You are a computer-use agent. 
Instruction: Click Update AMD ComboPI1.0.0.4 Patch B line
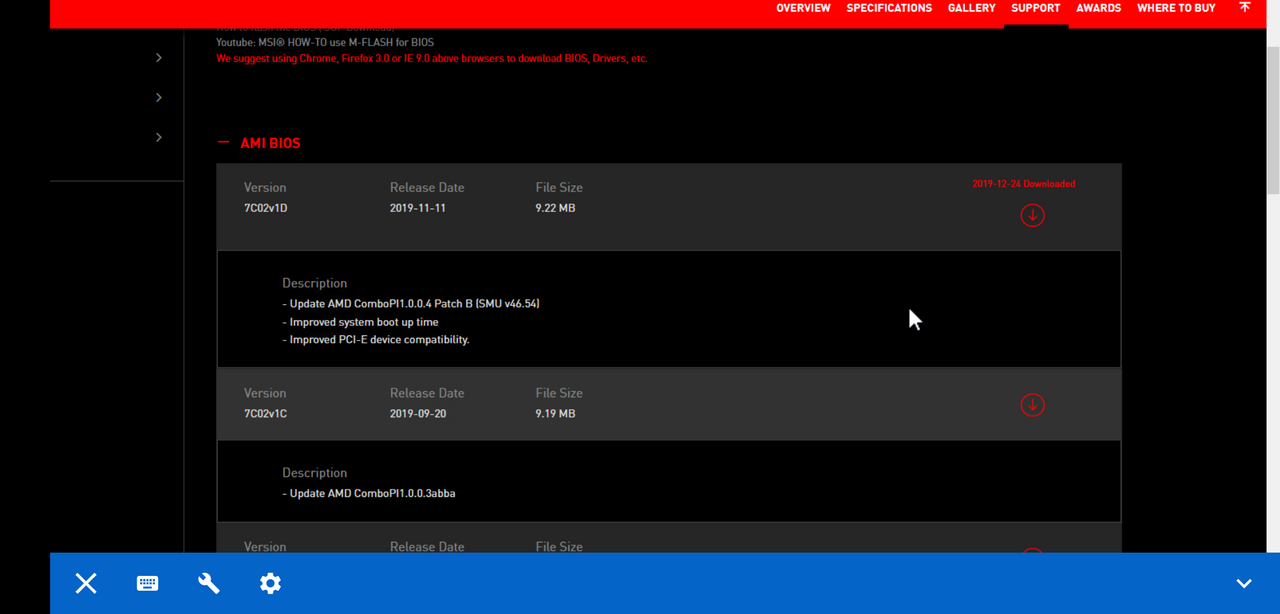click(411, 303)
